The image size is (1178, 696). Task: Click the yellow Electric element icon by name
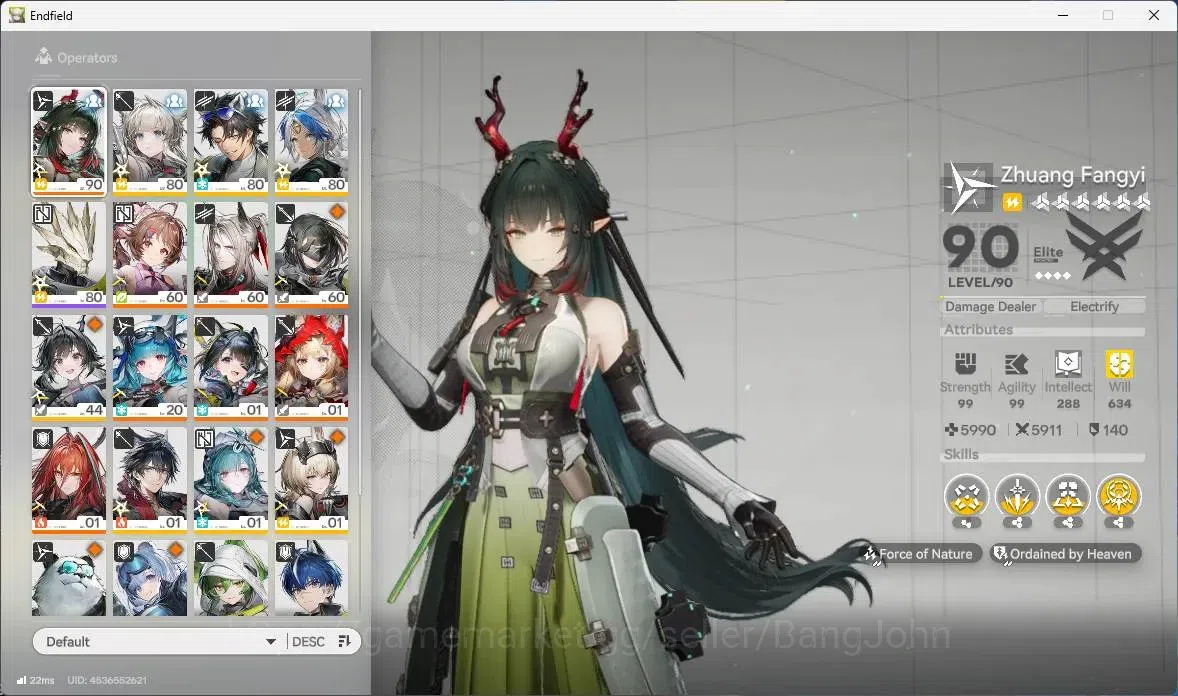(1012, 201)
